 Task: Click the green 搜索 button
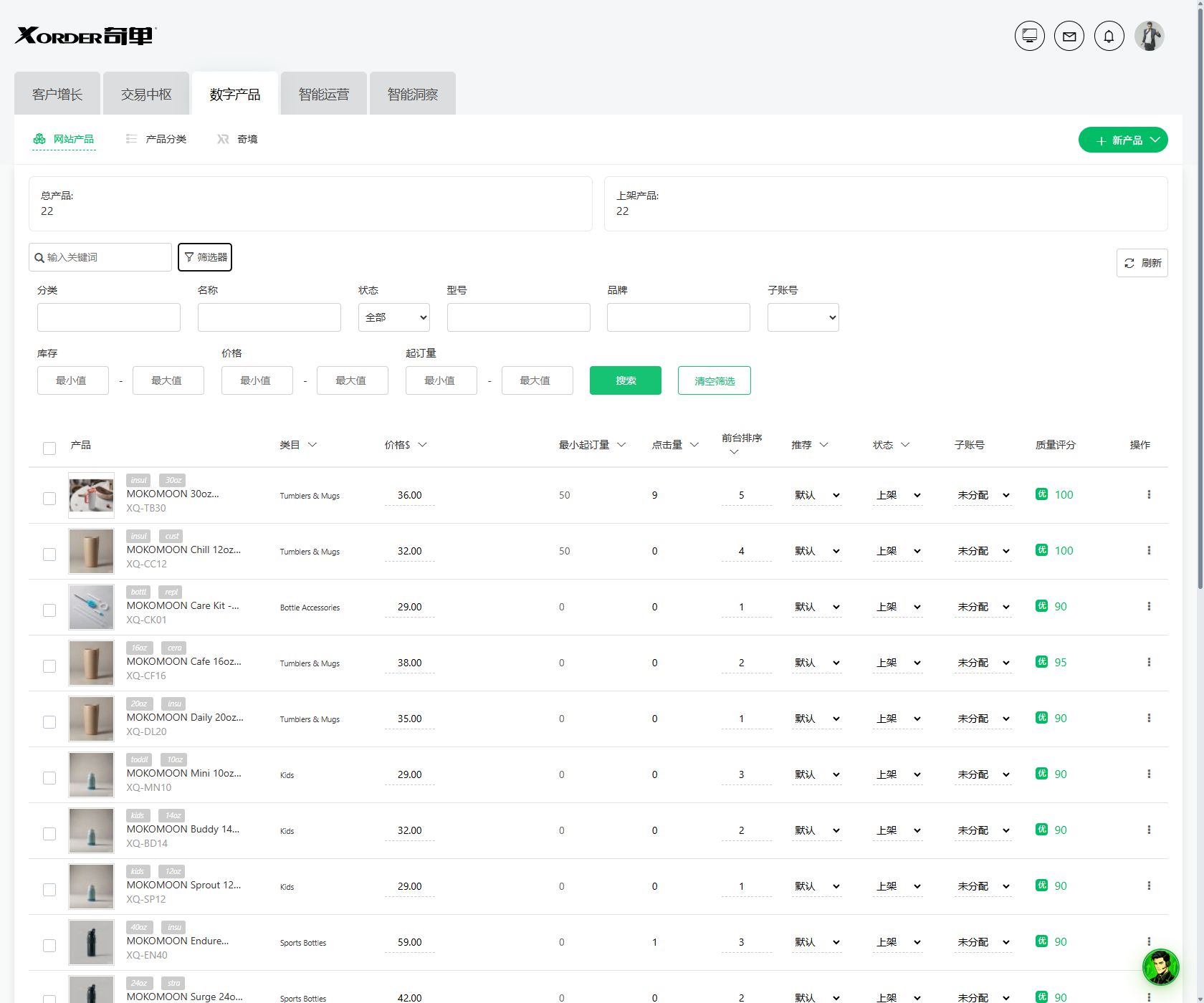(626, 380)
